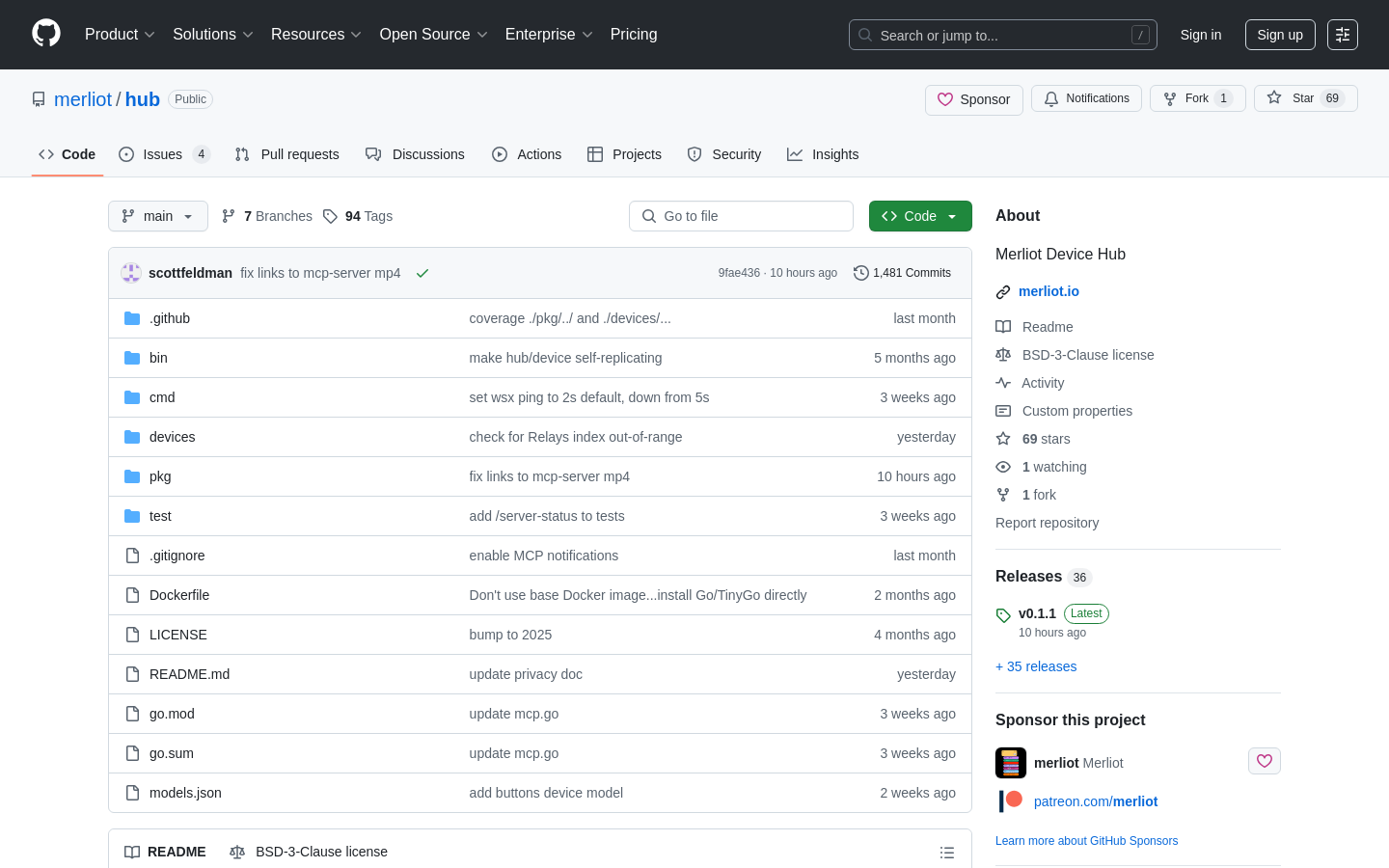The image size is (1389, 868).
Task: Open README outline list icon
Action: [947, 853]
